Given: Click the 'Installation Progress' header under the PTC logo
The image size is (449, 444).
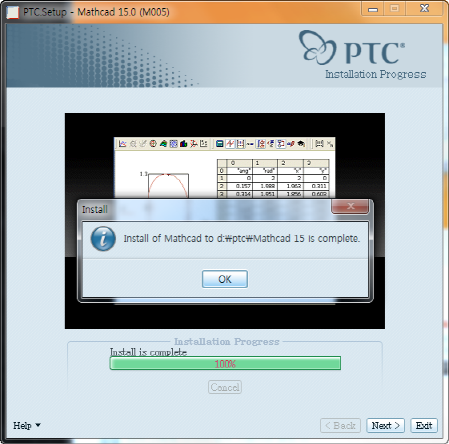Looking at the screenshot, I should (376, 74).
